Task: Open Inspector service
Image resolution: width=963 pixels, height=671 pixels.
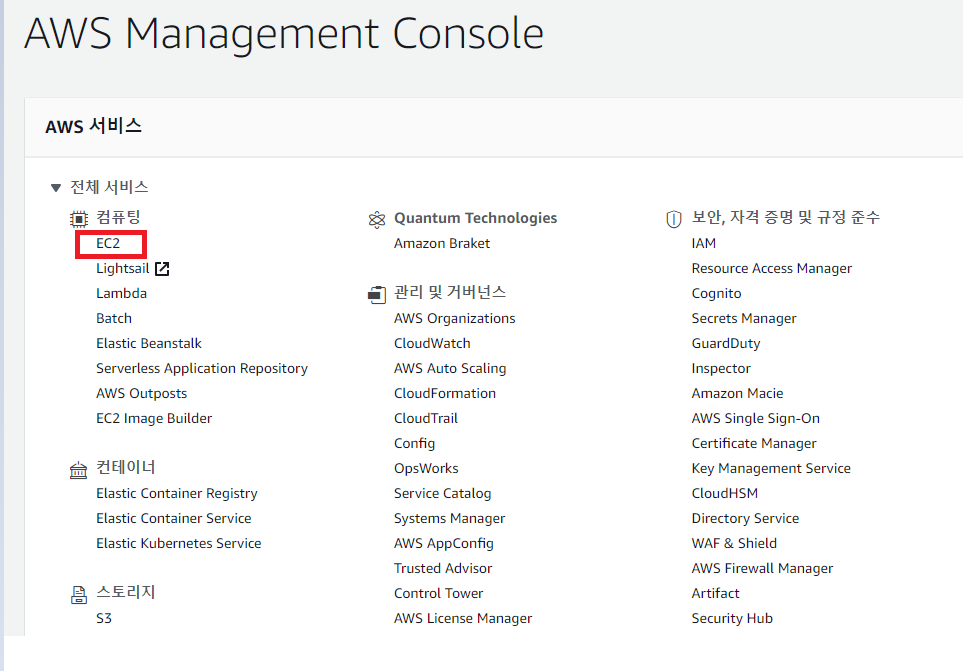Action: [x=721, y=369]
